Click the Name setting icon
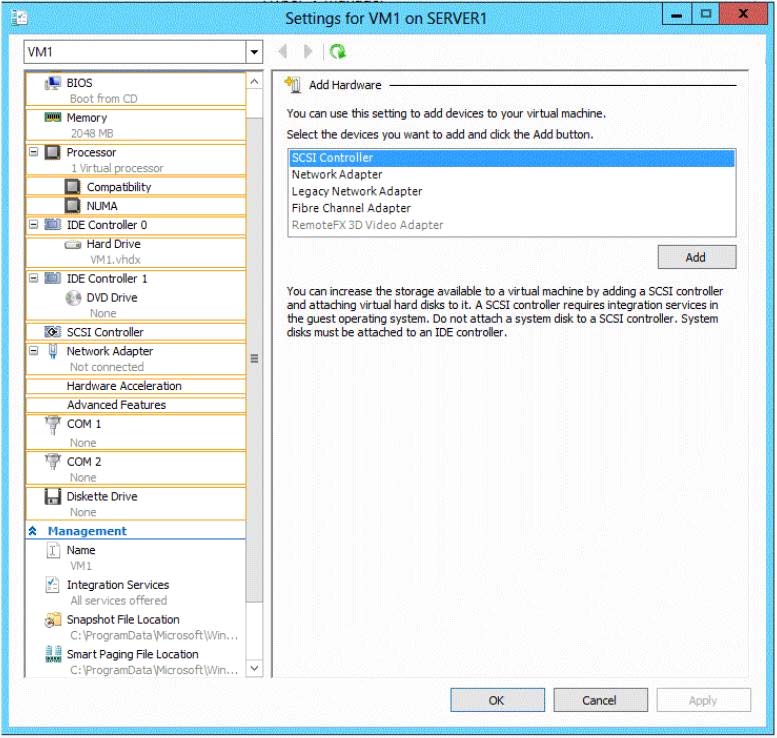The width and height of the screenshot is (777, 738). [x=53, y=550]
